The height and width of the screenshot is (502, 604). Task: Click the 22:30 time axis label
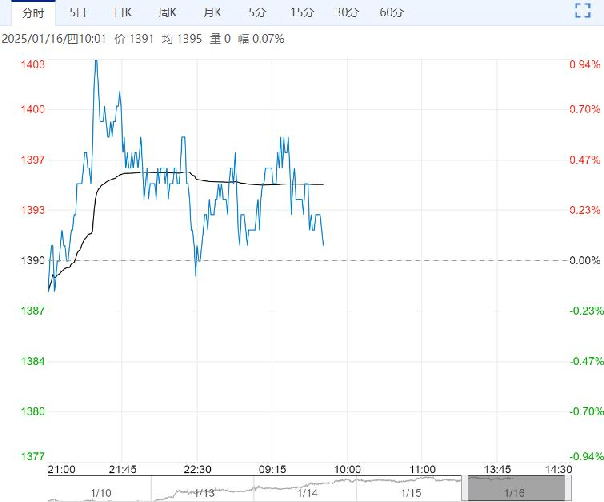(x=197, y=469)
